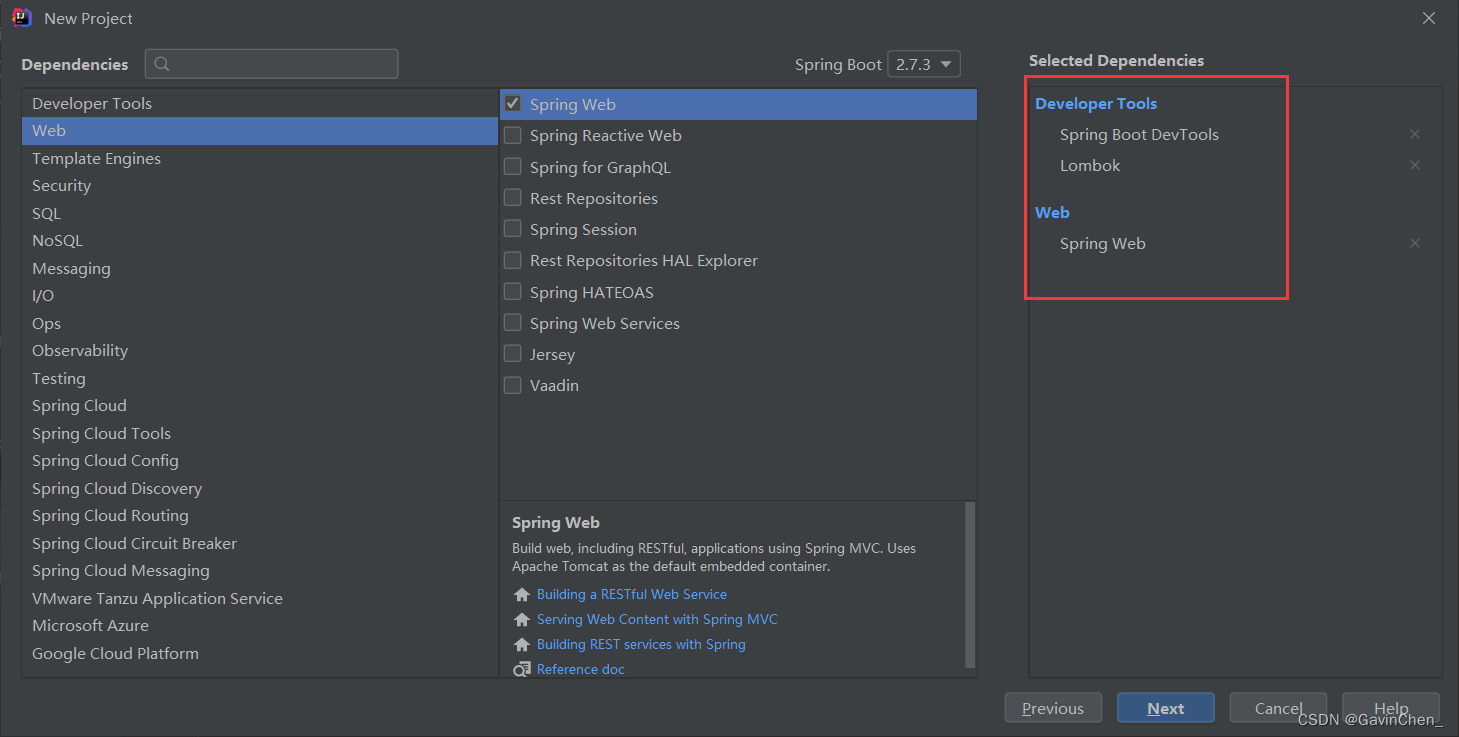
Task: Enable the Spring Reactive Web checkbox
Action: pyautogui.click(x=513, y=135)
